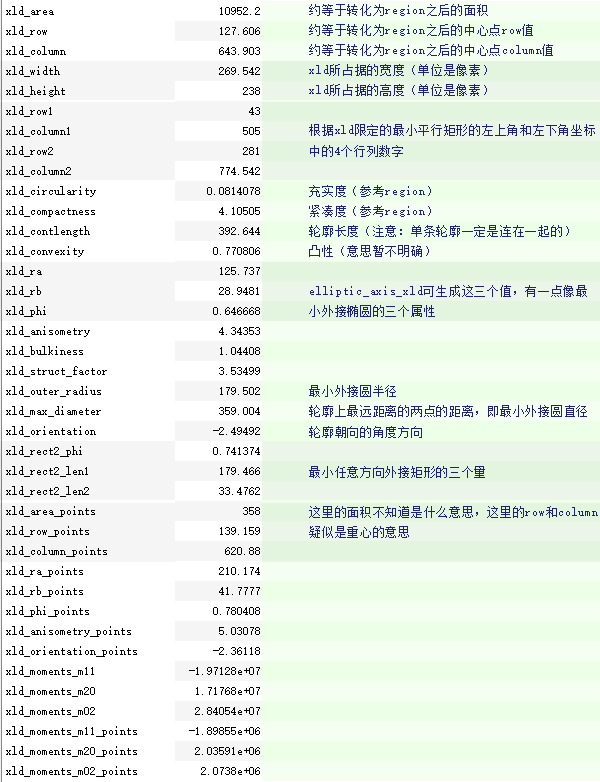The width and height of the screenshot is (600, 782).
Task: Select the xld_struct_factor label
Action: pos(56,371)
